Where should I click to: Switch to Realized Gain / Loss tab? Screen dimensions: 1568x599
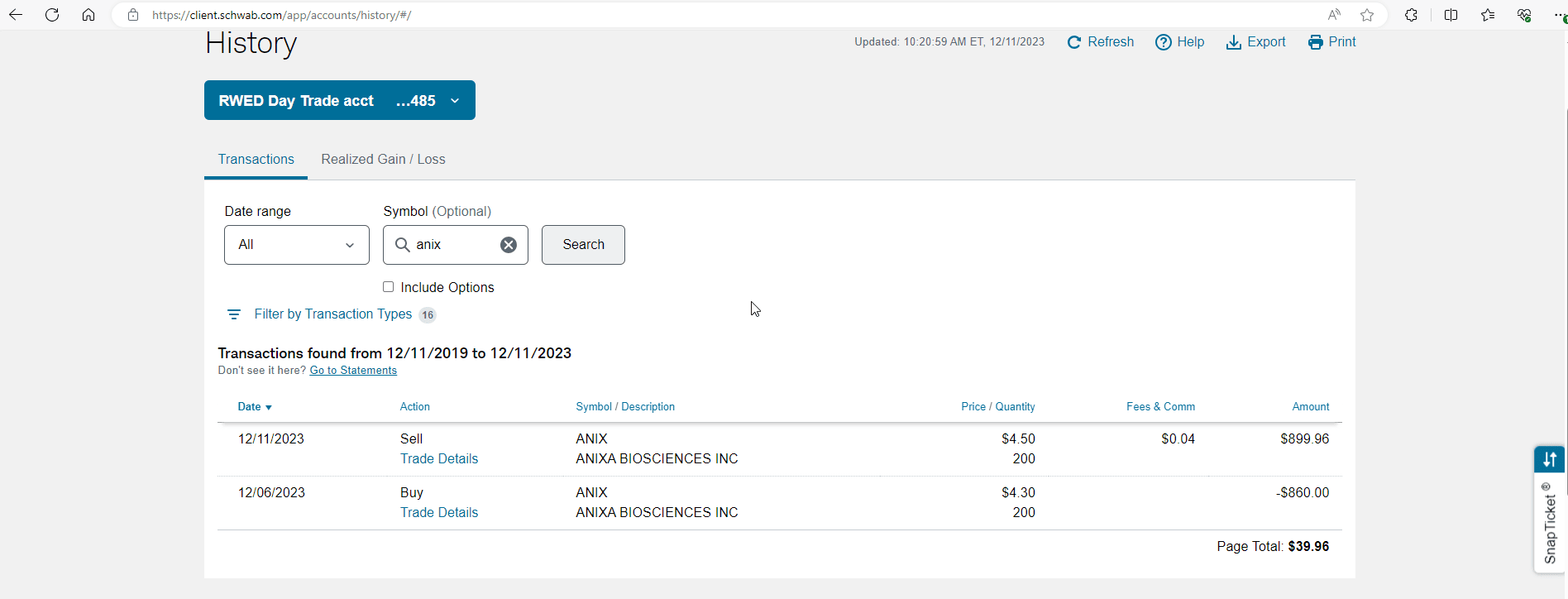[383, 160]
